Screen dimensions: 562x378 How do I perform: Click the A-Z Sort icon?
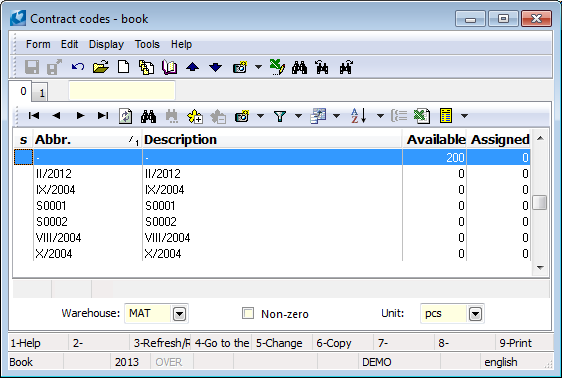[x=359, y=116]
